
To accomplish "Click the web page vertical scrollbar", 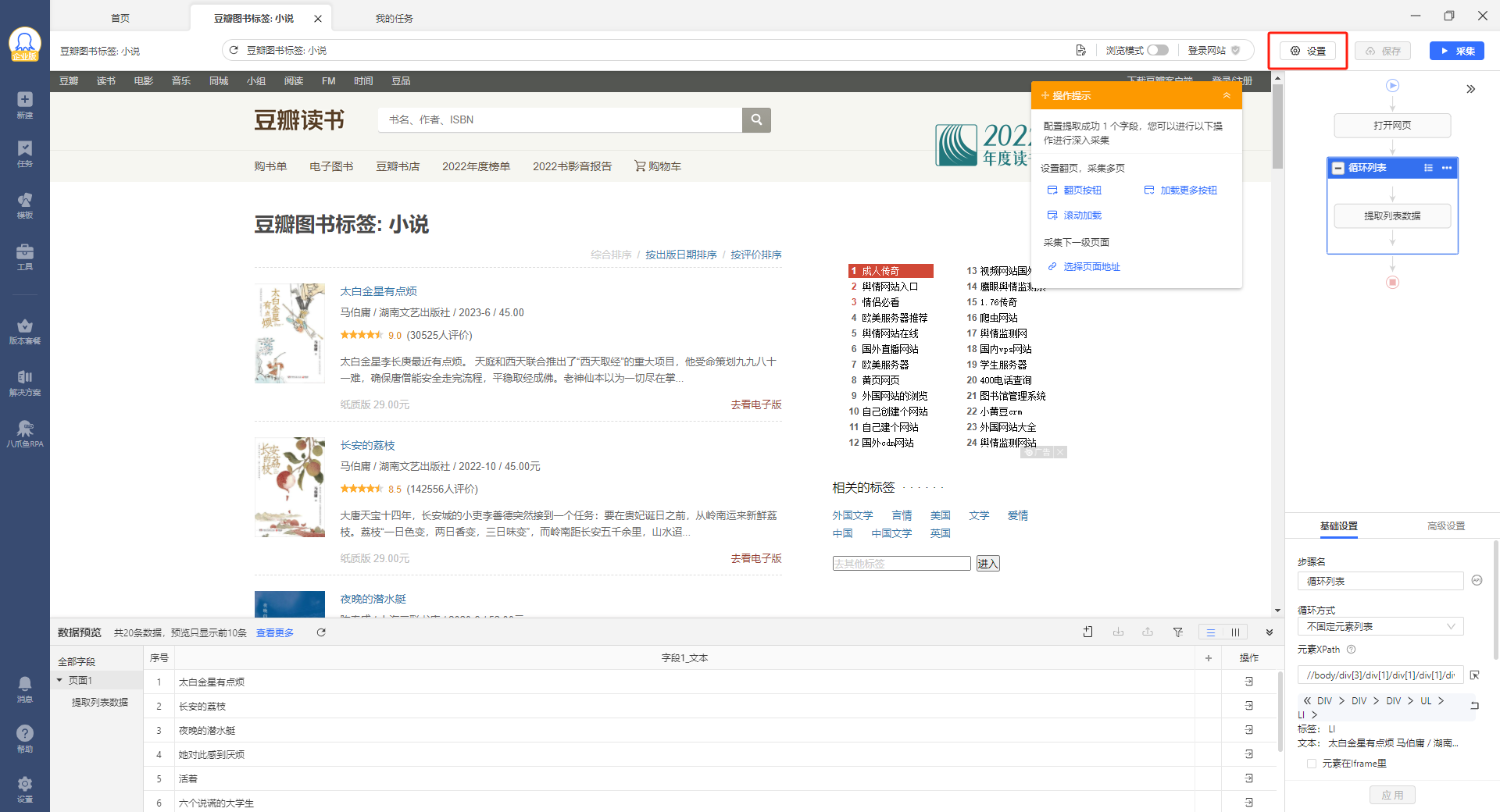I will (1277, 125).
